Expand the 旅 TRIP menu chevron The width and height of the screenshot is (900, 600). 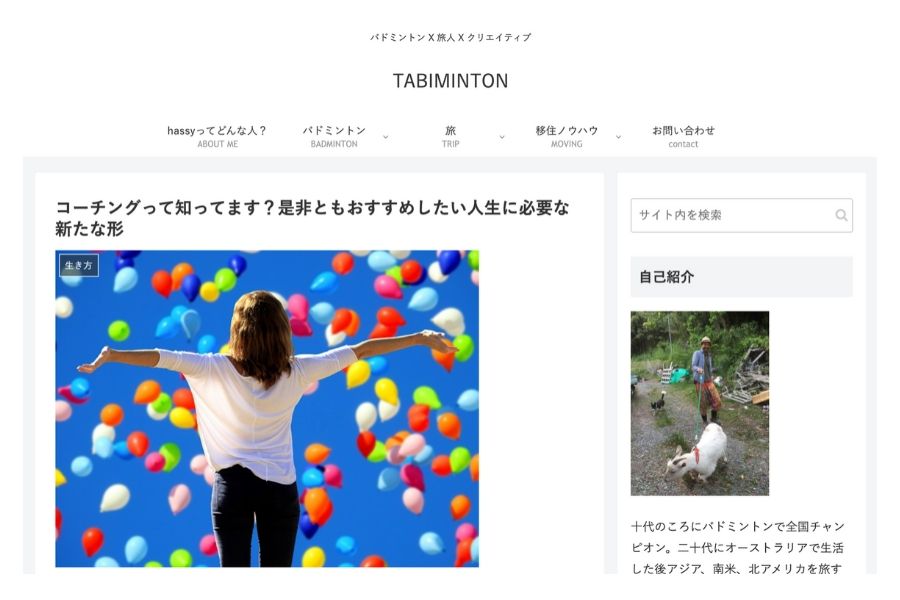[x=502, y=137]
